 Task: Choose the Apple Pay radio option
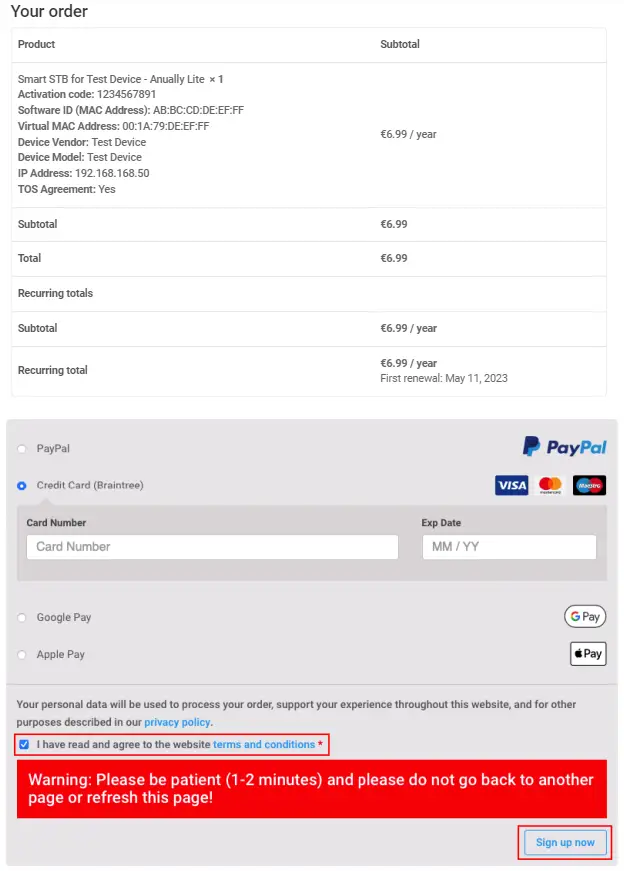22,655
